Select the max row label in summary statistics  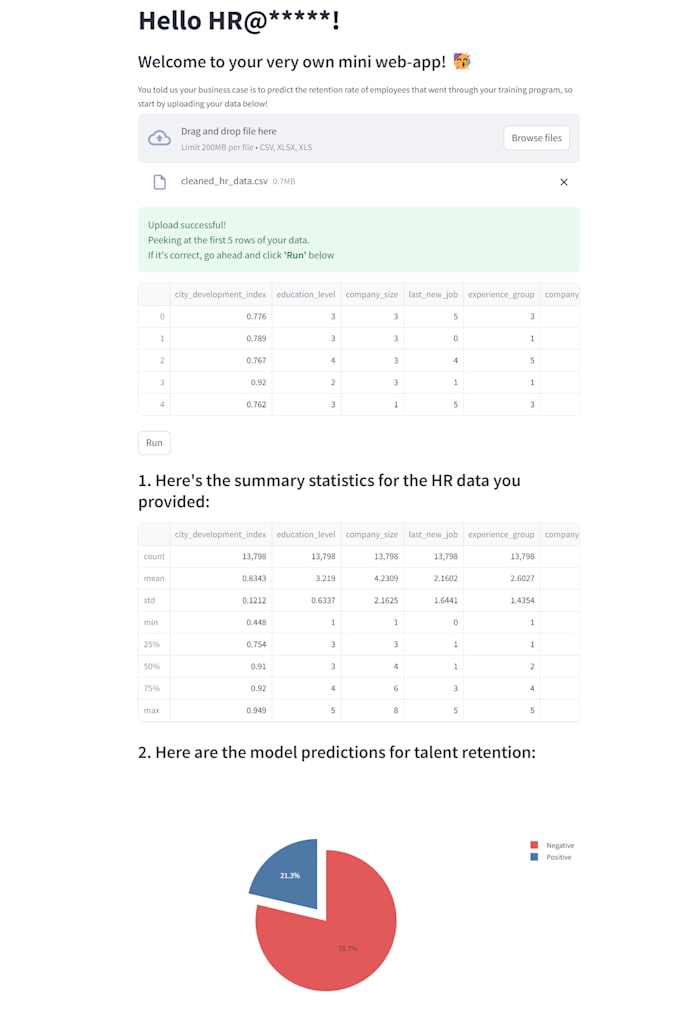click(x=154, y=710)
